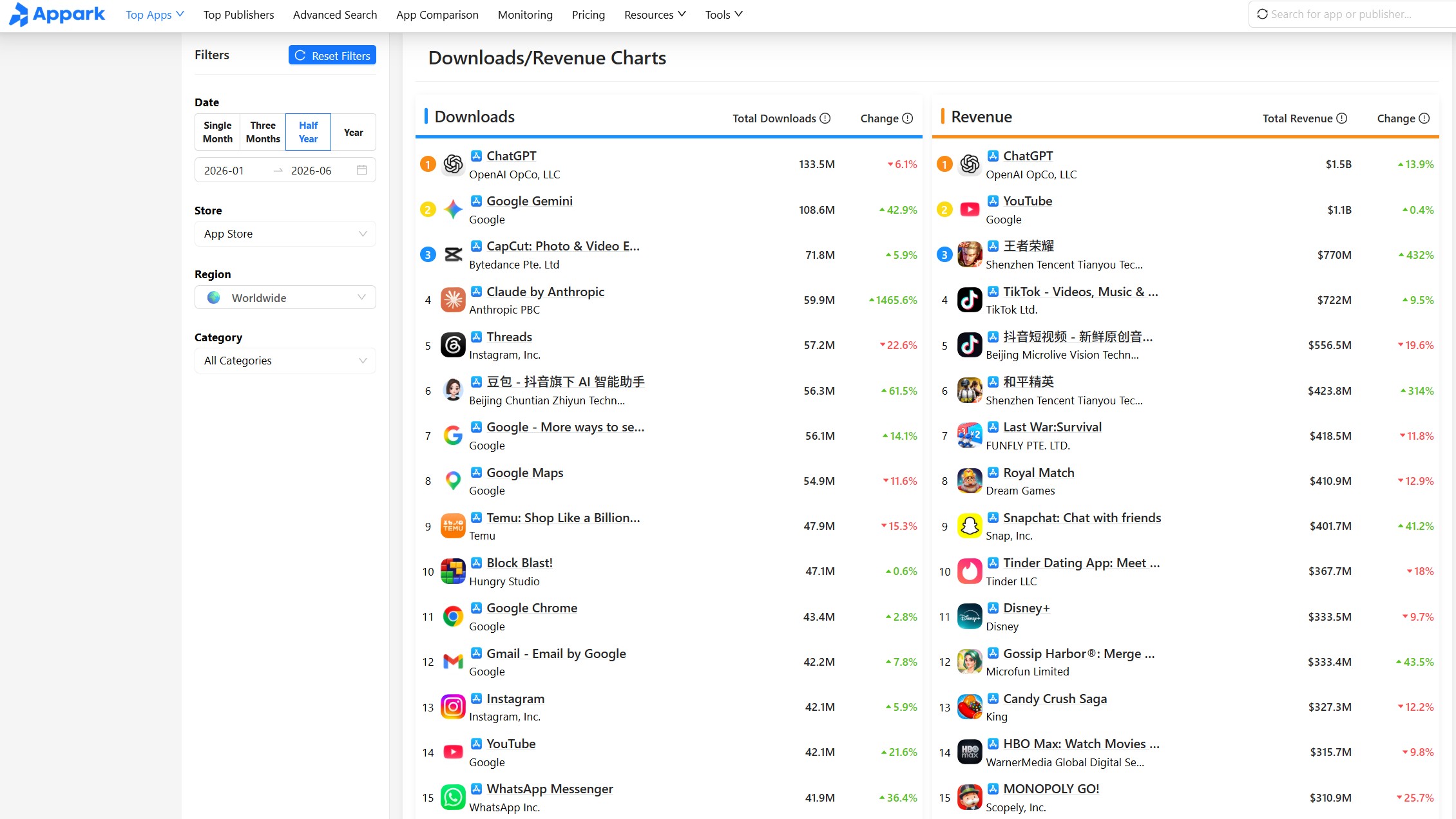The image size is (1456, 819).
Task: Click the Candy Crush Saga app icon
Action: click(970, 707)
